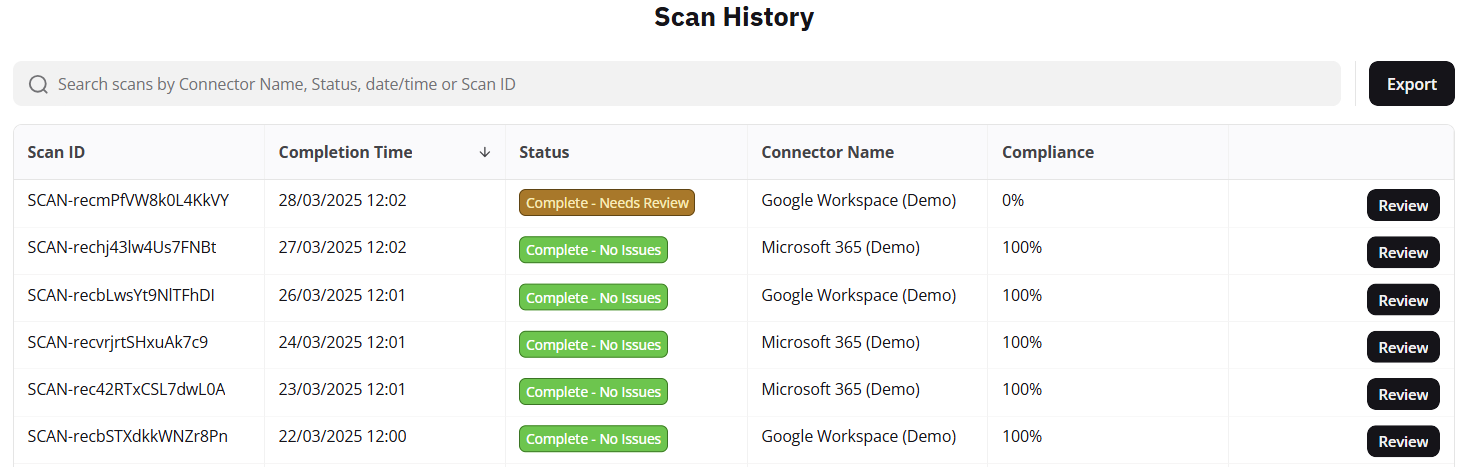Viewport: 1464px width, 467px height.
Task: Focus the scan search input field
Action: click(690, 84)
